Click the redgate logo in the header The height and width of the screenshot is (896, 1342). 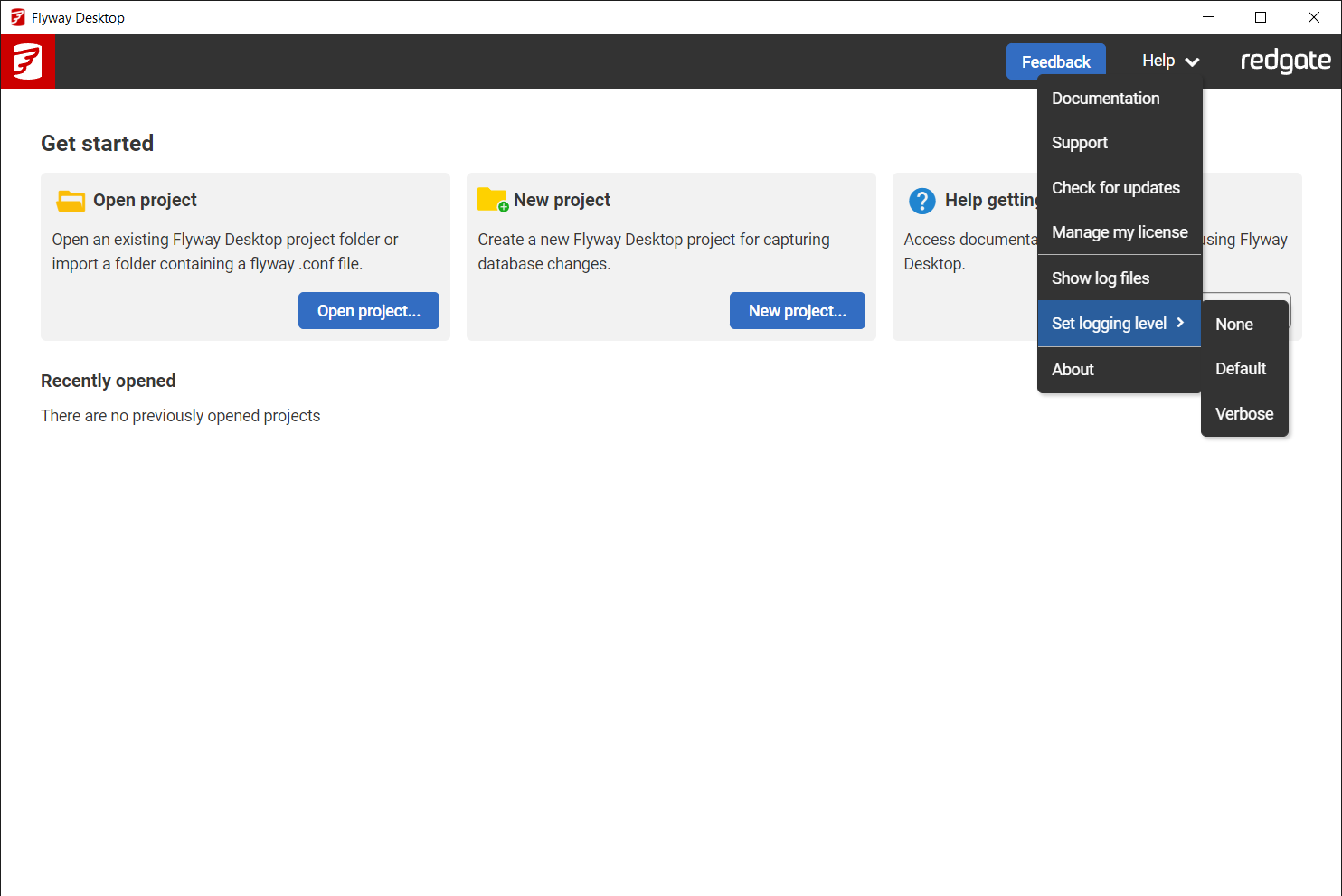point(1285,61)
